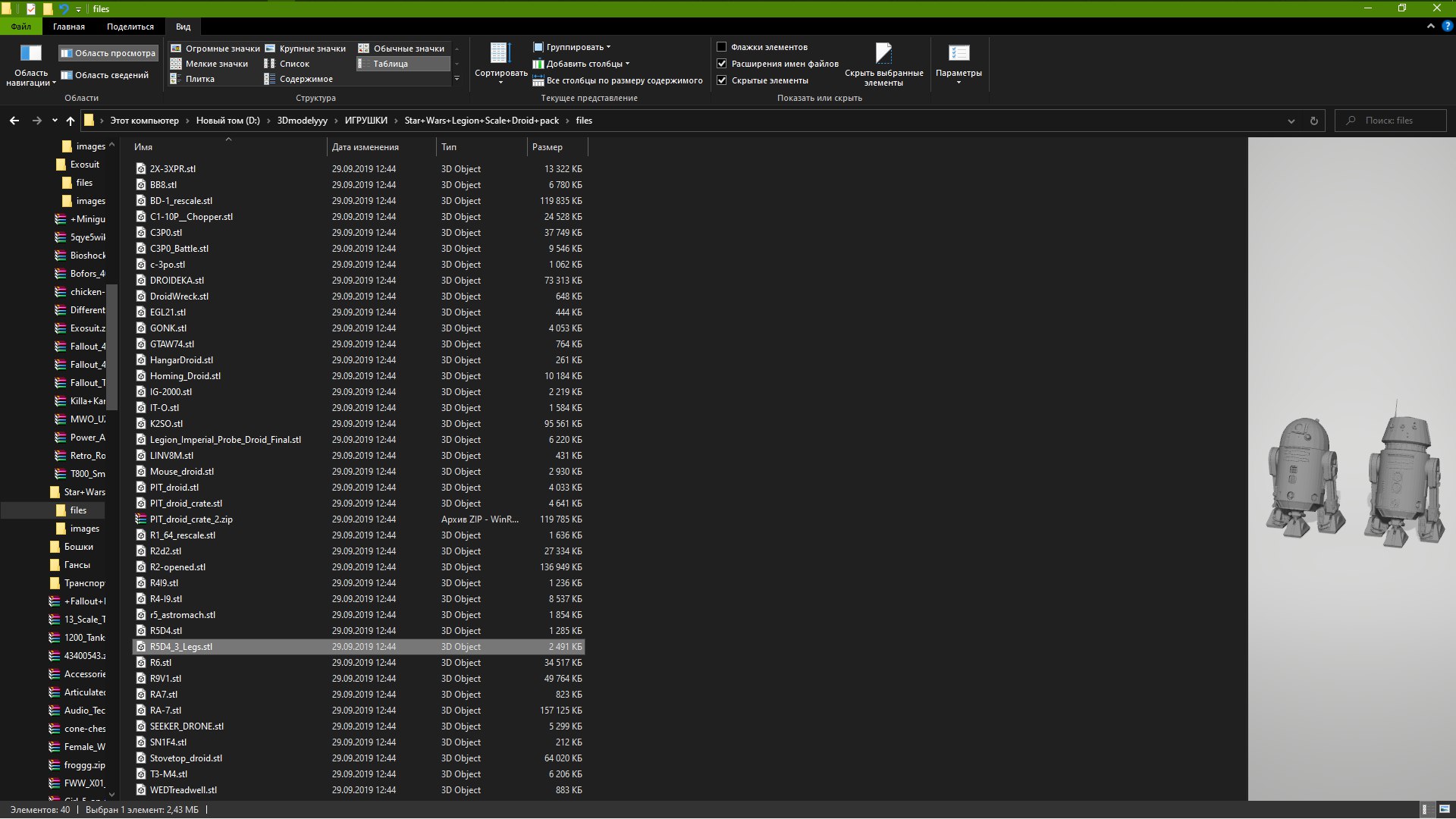Sort by Дата изменения column
Screen dimensions: 1456x819
point(381,147)
